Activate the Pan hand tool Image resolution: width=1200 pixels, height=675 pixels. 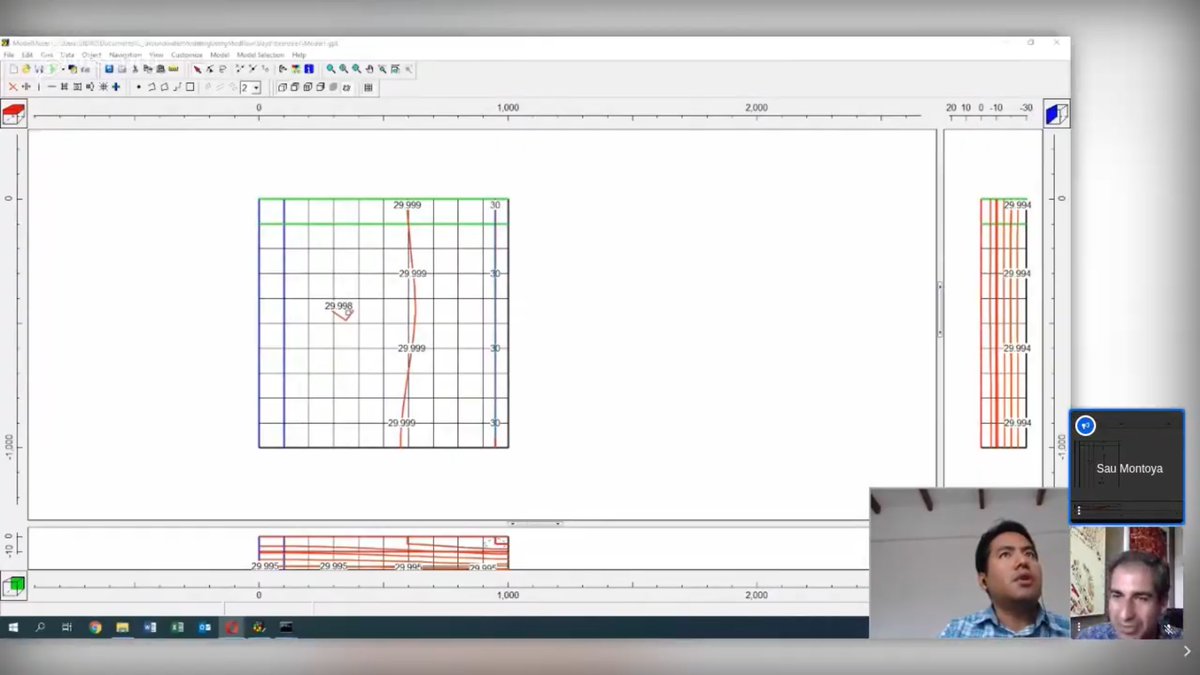pos(369,69)
